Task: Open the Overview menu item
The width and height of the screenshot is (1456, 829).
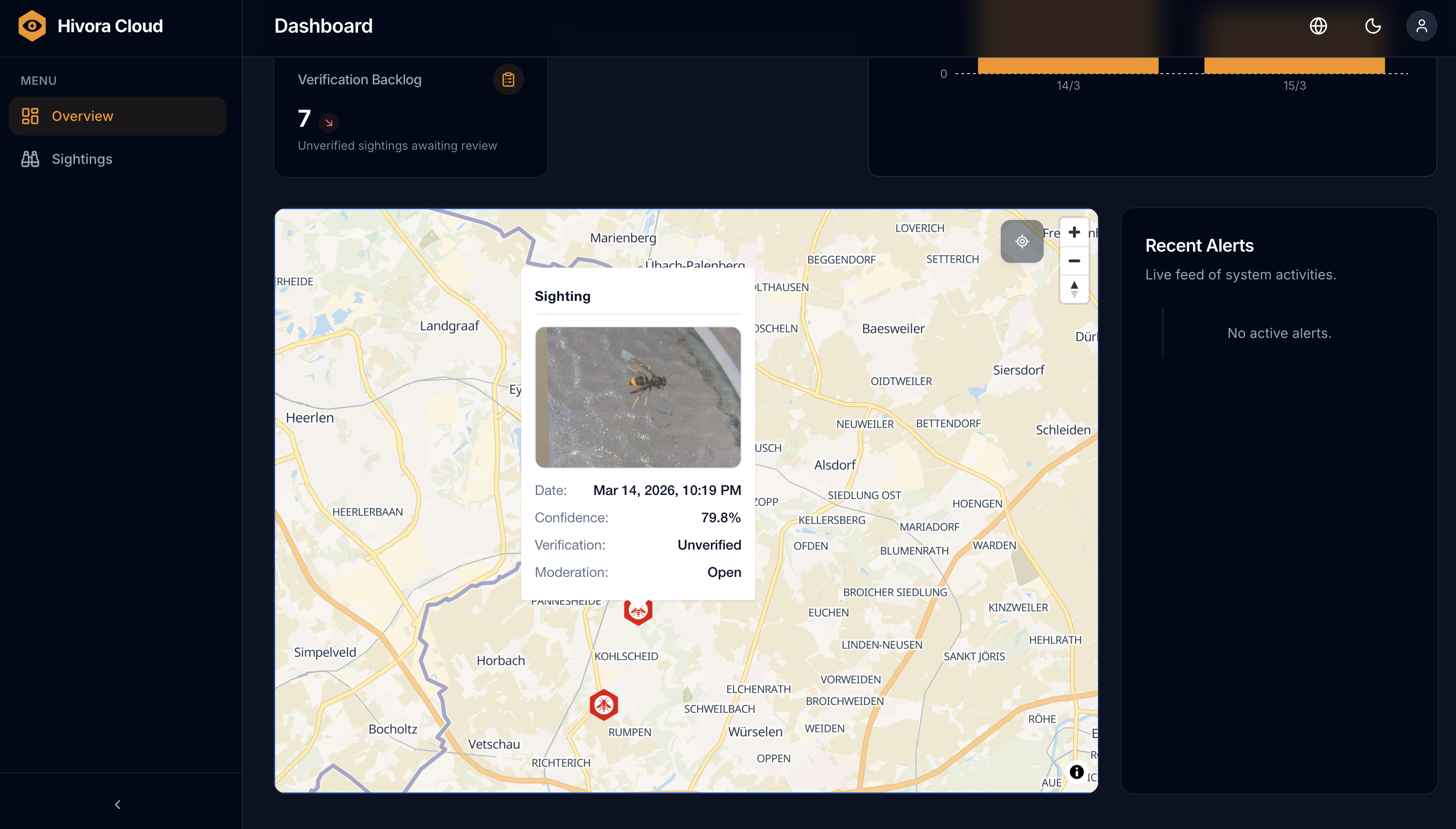Action: click(117, 116)
